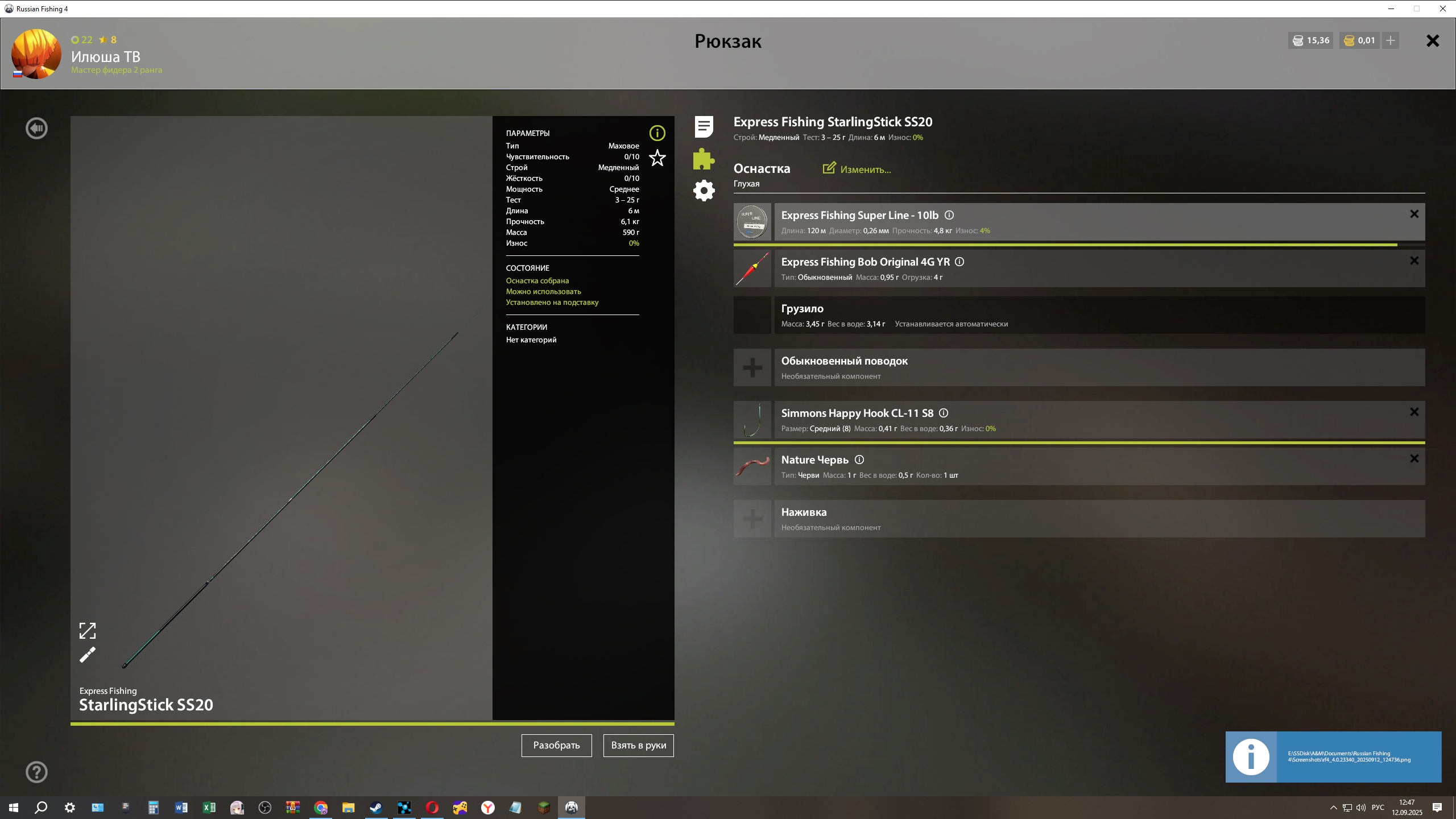Open Windows notification center
Screen dimensions: 1456x819
coord(1437,808)
